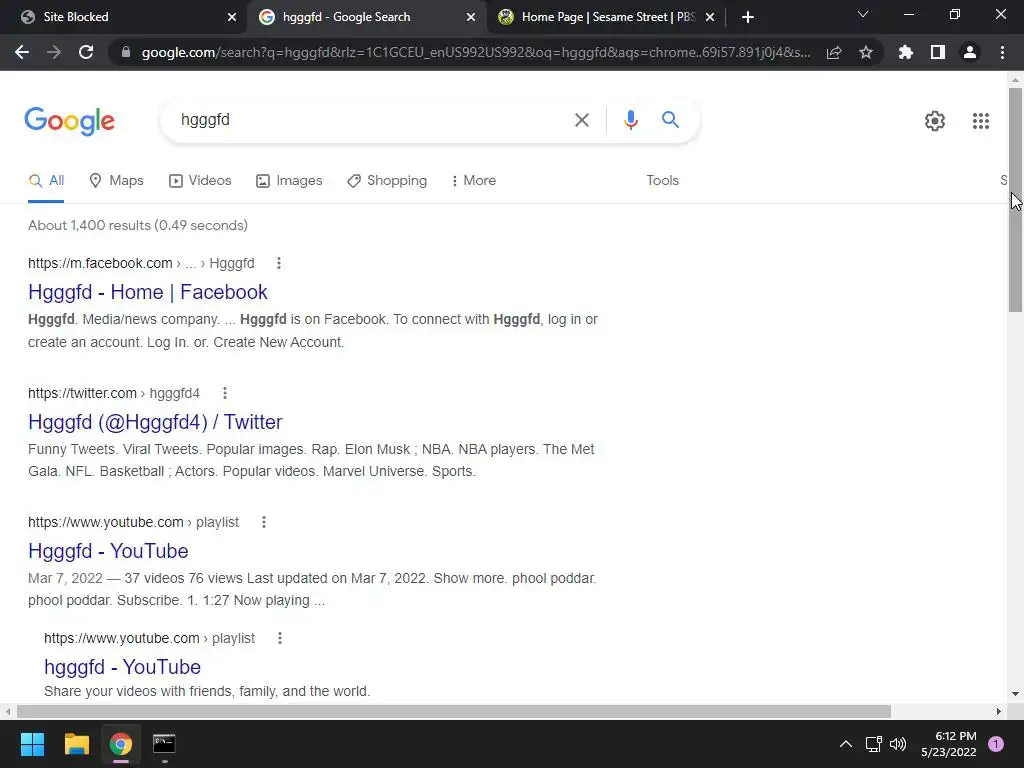Open the Chrome profile icon
Screen dimensions: 1024x768
[x=970, y=52]
